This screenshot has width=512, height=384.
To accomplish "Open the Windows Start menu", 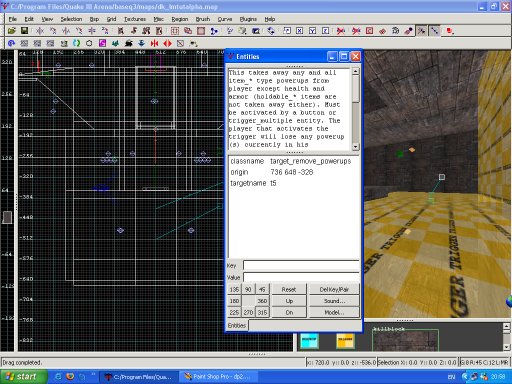I will tap(23, 377).
